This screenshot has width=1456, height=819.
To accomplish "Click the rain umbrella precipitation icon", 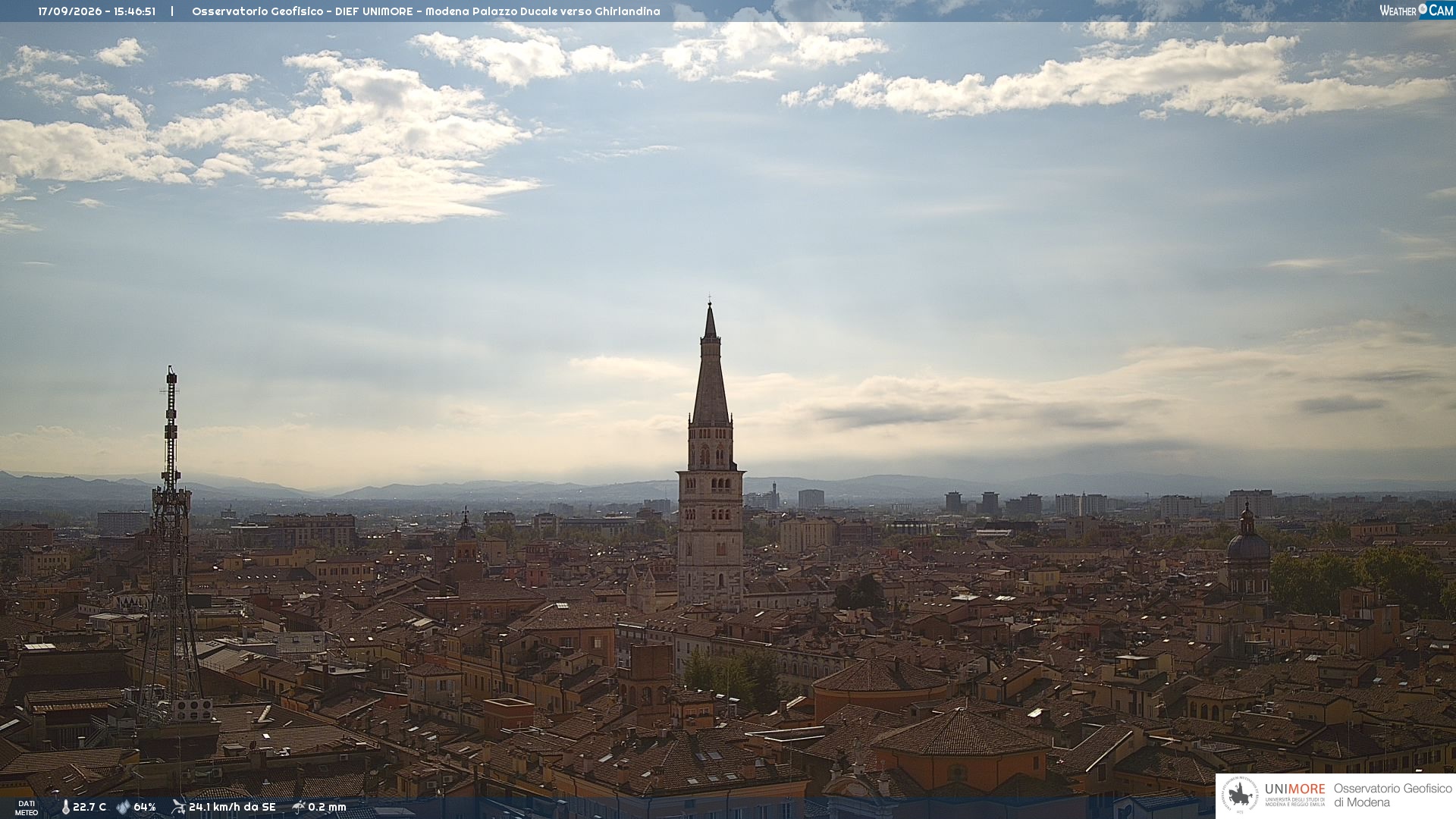I will pyautogui.click(x=299, y=807).
